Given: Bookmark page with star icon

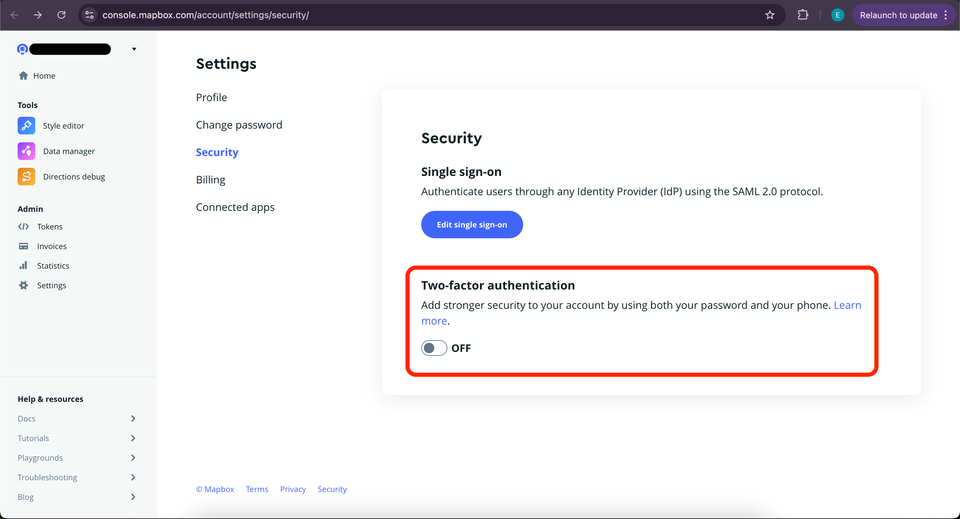Looking at the screenshot, I should [770, 15].
